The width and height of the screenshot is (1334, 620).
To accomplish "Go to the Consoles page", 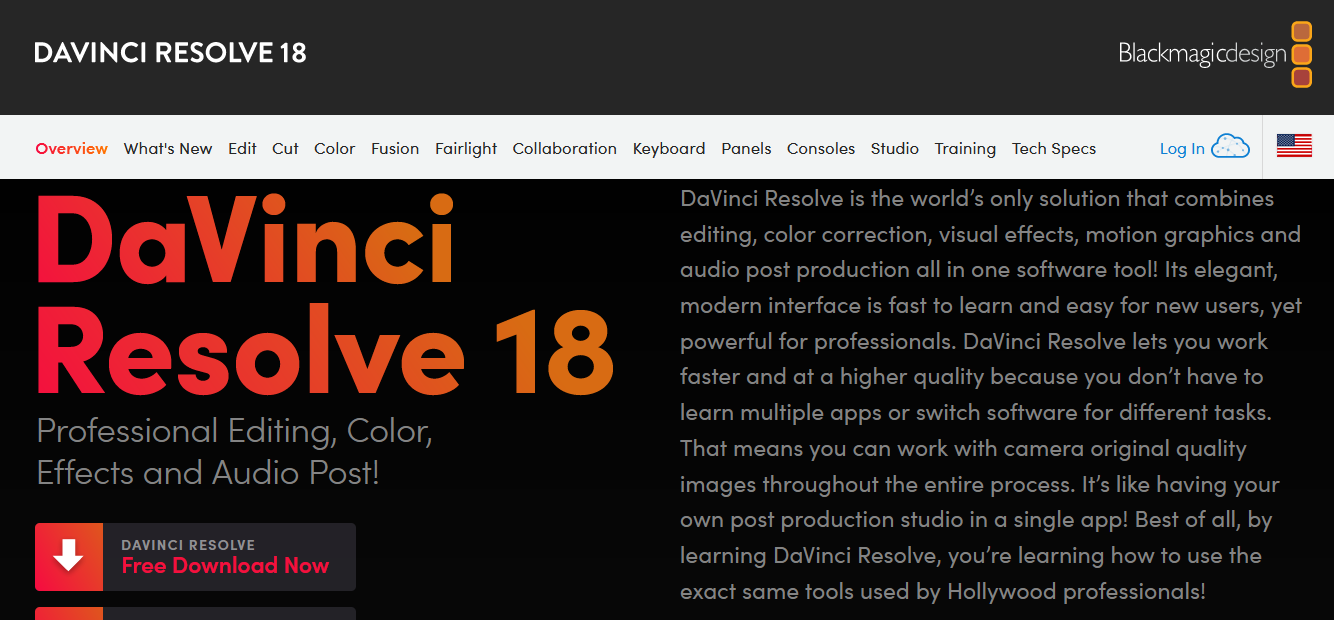I will tap(821, 148).
